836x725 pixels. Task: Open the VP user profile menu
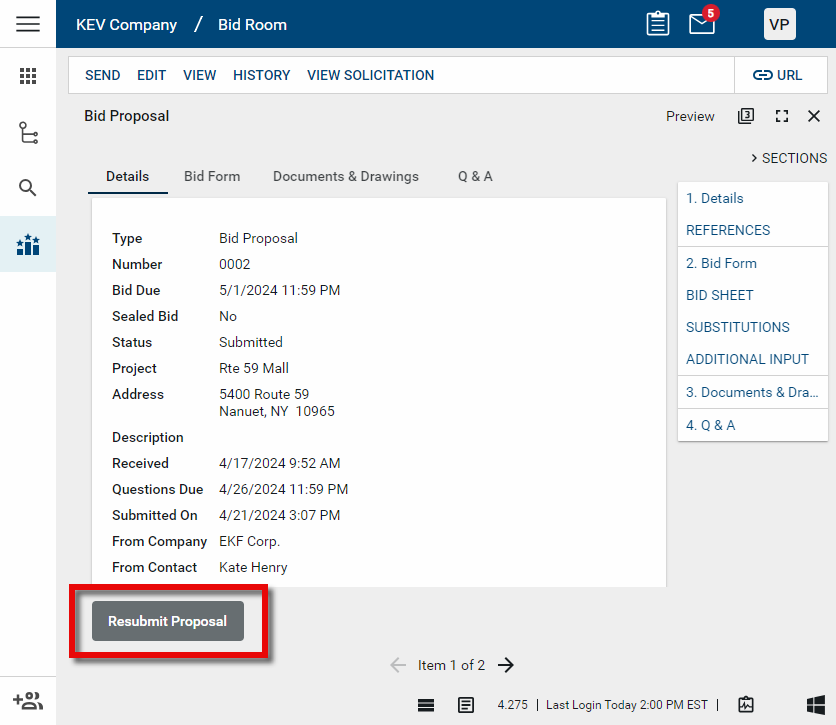(x=779, y=24)
